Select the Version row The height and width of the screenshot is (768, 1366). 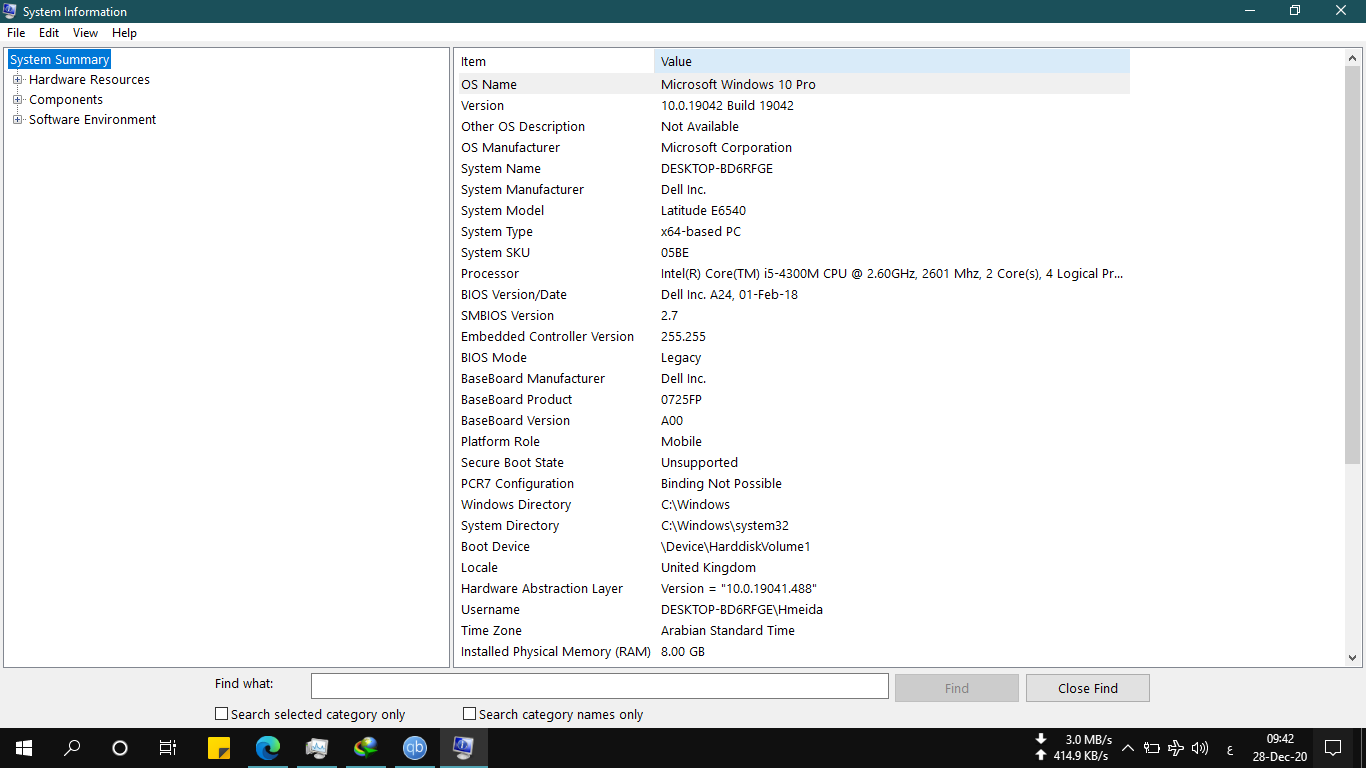pyautogui.click(x=794, y=106)
